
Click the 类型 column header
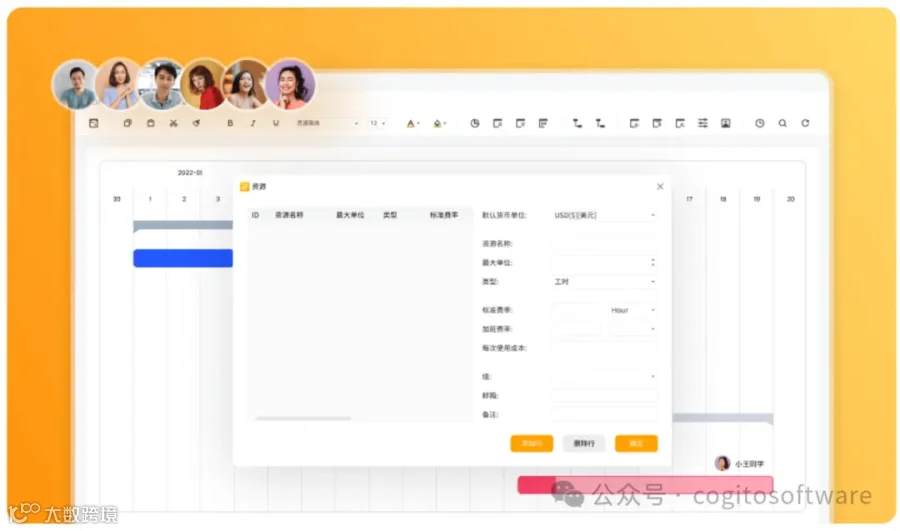tap(390, 215)
